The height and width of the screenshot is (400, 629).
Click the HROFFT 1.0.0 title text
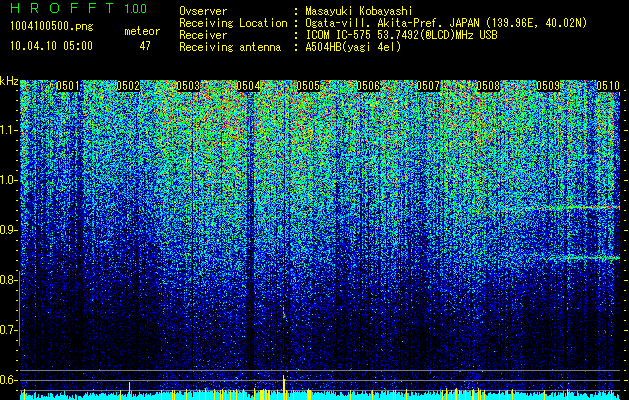tap(79, 8)
